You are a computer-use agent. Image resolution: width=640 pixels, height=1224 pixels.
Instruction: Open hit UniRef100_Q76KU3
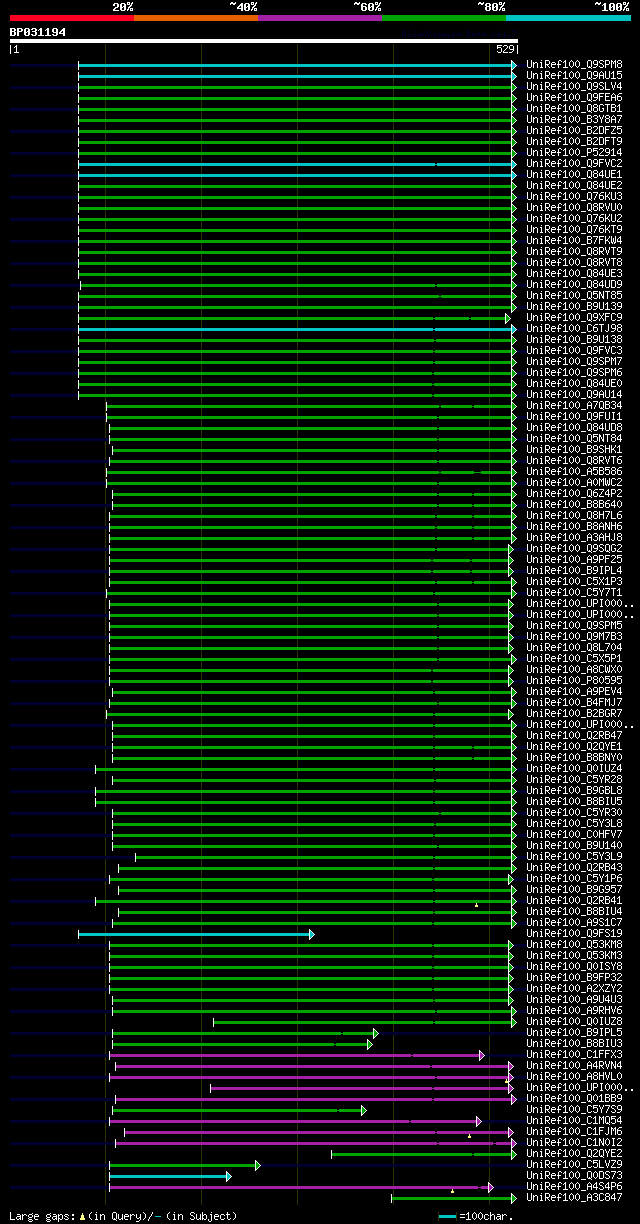coord(574,196)
